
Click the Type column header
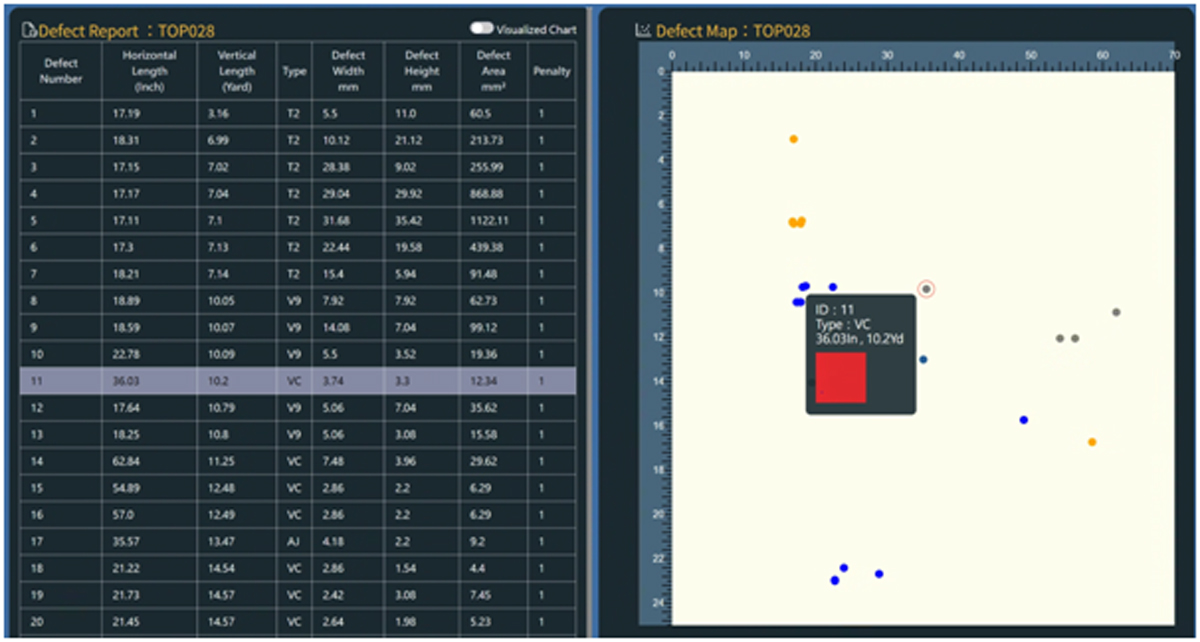pyautogui.click(x=294, y=72)
